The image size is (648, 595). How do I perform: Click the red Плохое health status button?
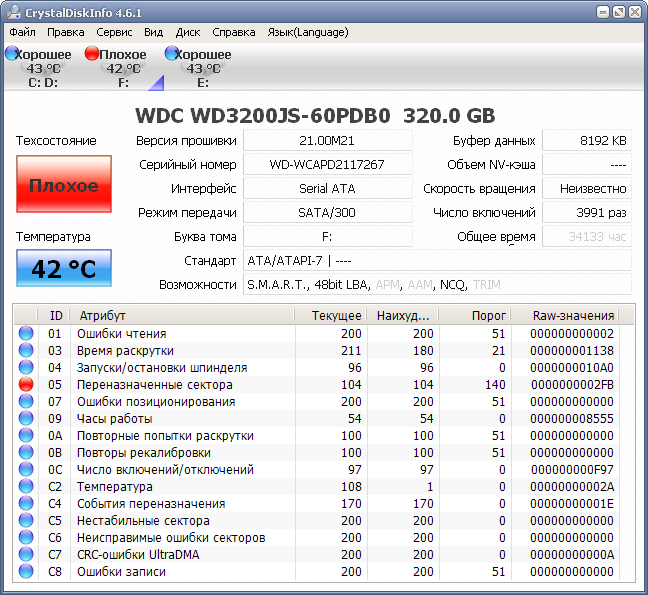[64, 184]
